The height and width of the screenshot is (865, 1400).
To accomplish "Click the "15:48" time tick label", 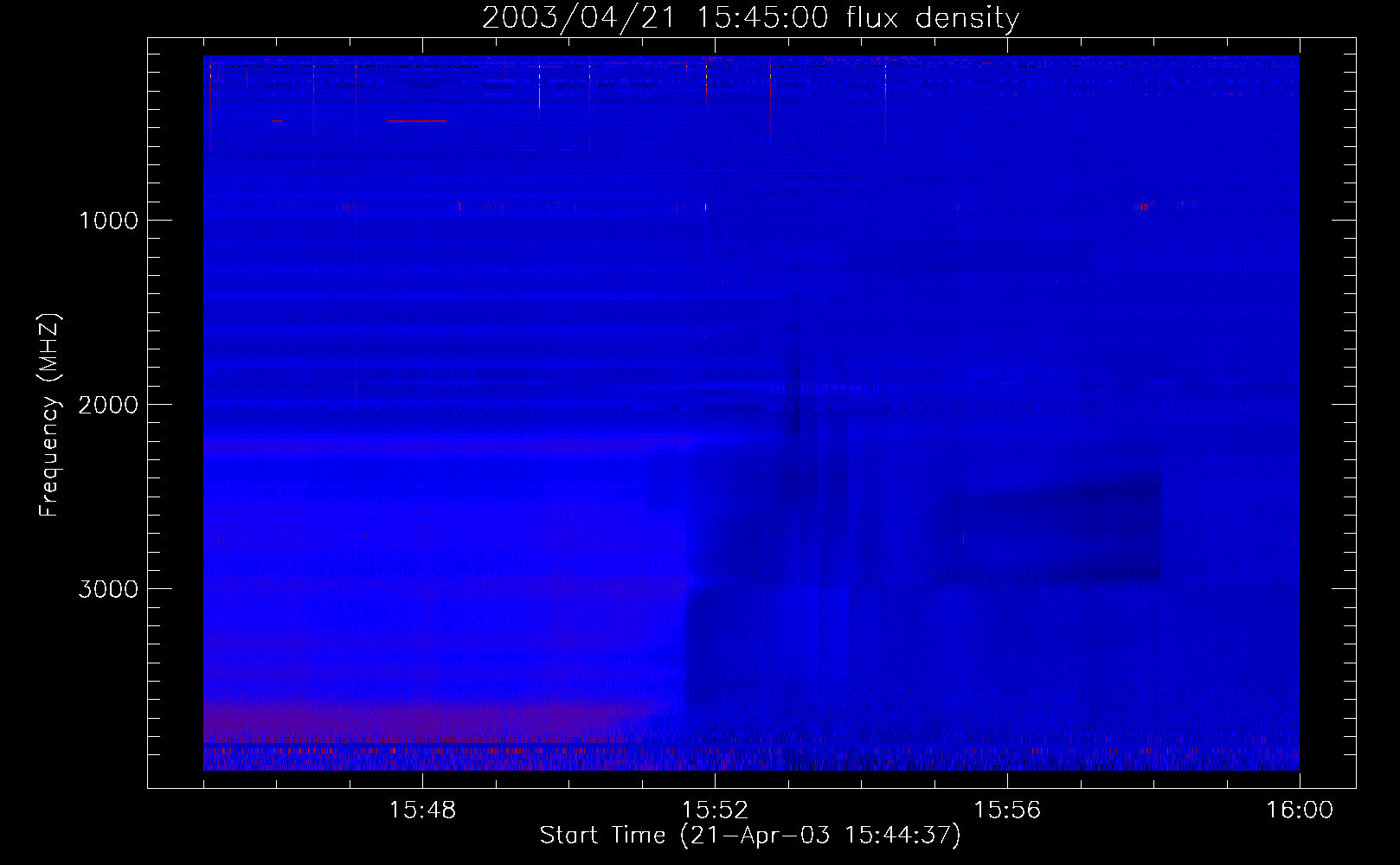I will (422, 811).
